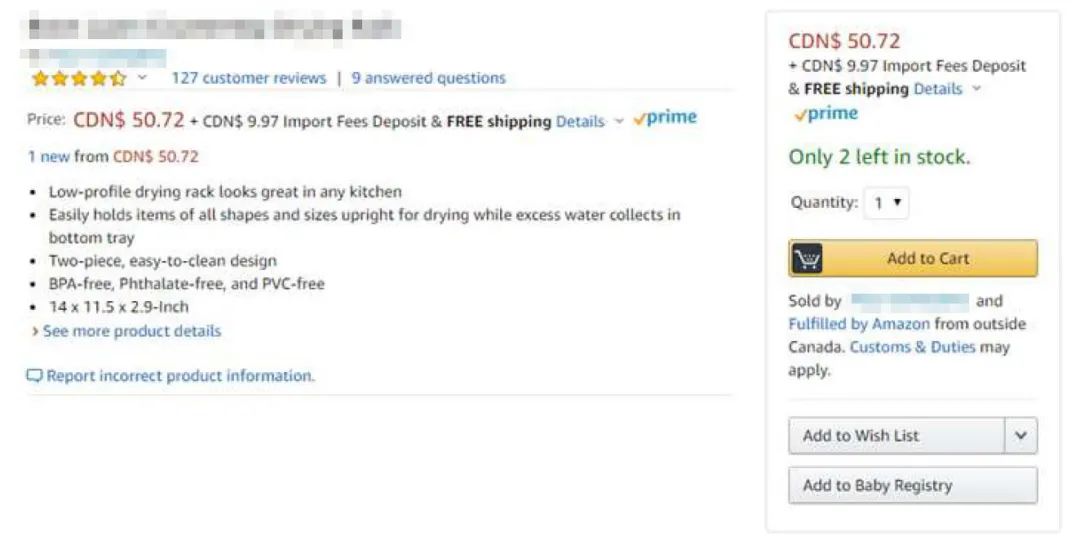
Task: Click the Prime logo in the buy box
Action: [826, 114]
